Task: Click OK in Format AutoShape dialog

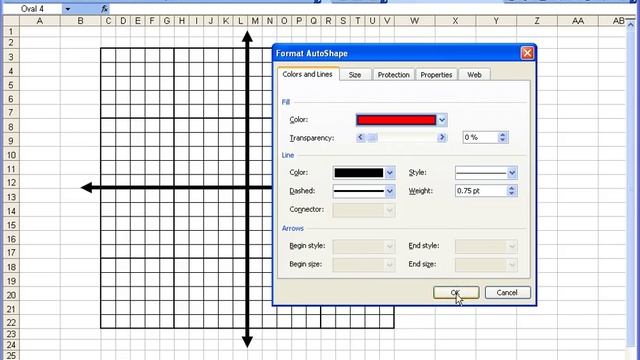Action: 456,293
